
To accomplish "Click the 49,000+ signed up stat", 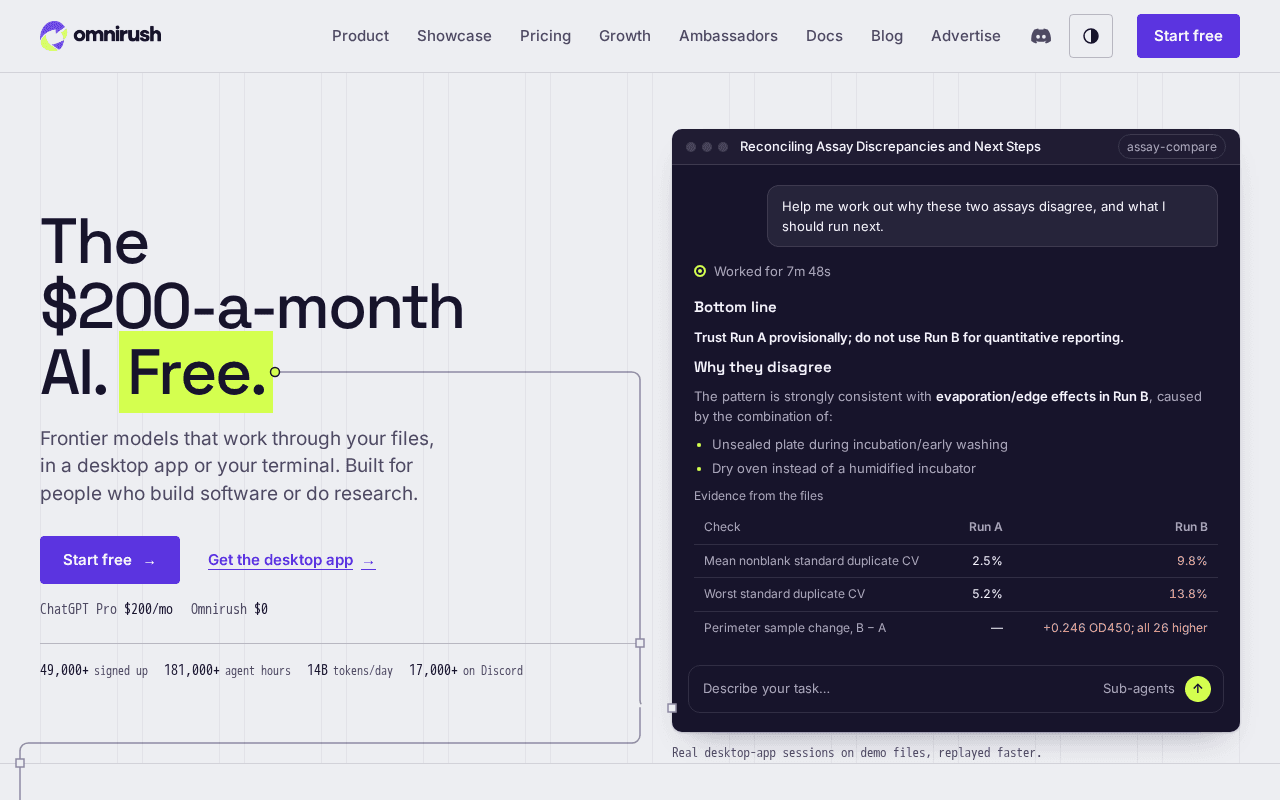I will tap(94, 671).
